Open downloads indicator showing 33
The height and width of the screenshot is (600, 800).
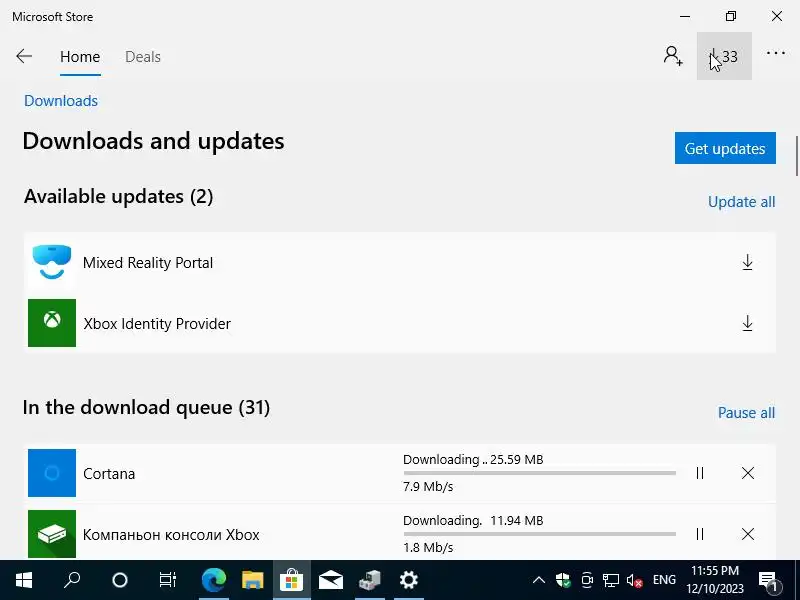tap(724, 56)
